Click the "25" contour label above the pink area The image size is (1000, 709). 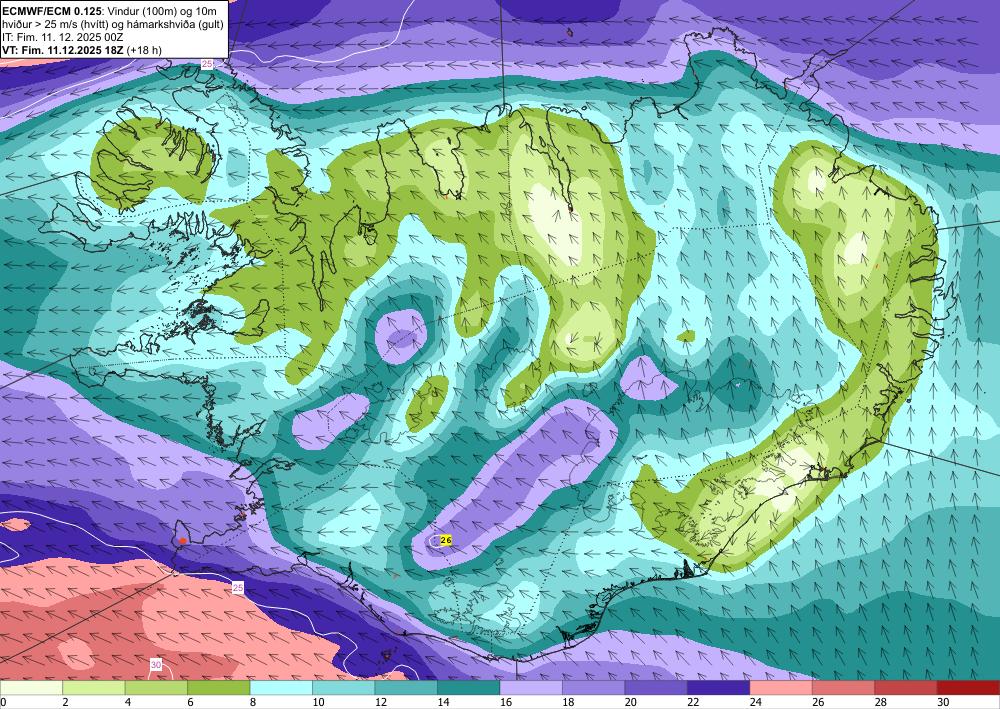coord(237,587)
